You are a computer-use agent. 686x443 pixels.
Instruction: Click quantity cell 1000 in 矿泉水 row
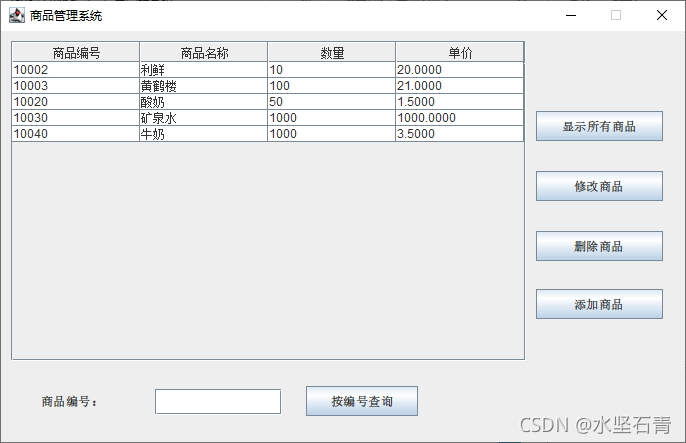coord(332,118)
